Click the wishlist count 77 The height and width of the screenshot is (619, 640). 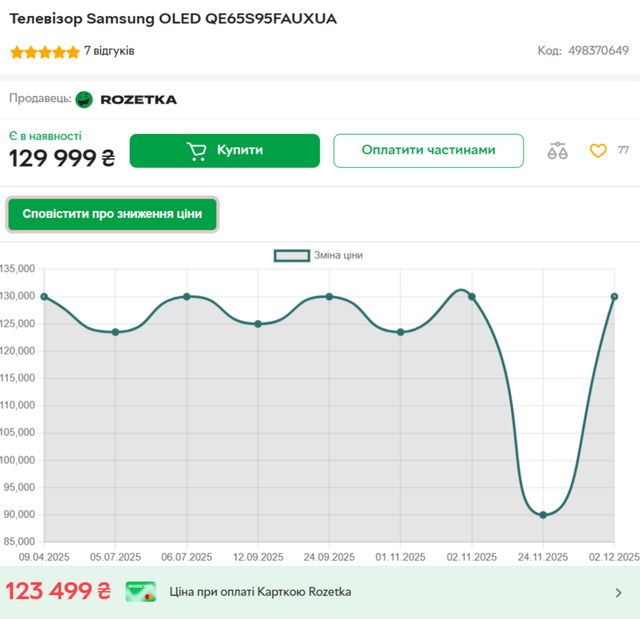[x=623, y=150]
